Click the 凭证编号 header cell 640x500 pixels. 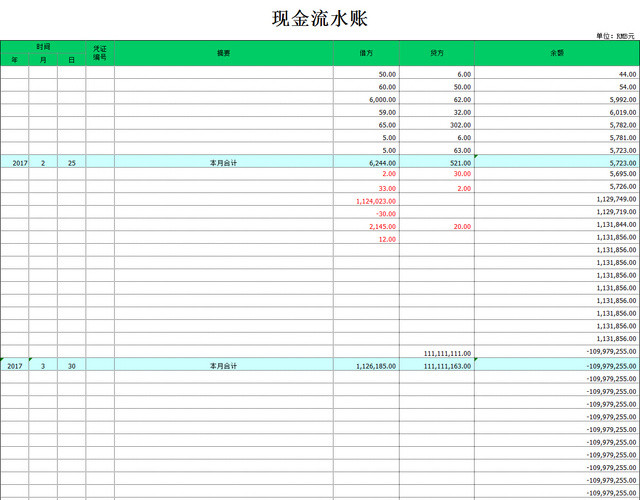coord(100,53)
